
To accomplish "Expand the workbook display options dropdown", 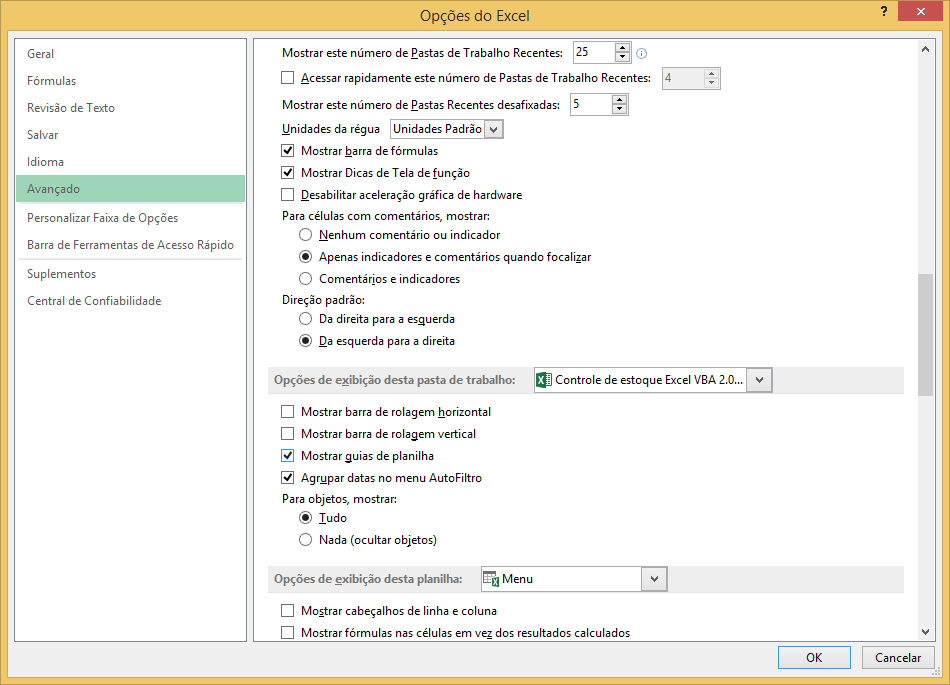I will (759, 380).
